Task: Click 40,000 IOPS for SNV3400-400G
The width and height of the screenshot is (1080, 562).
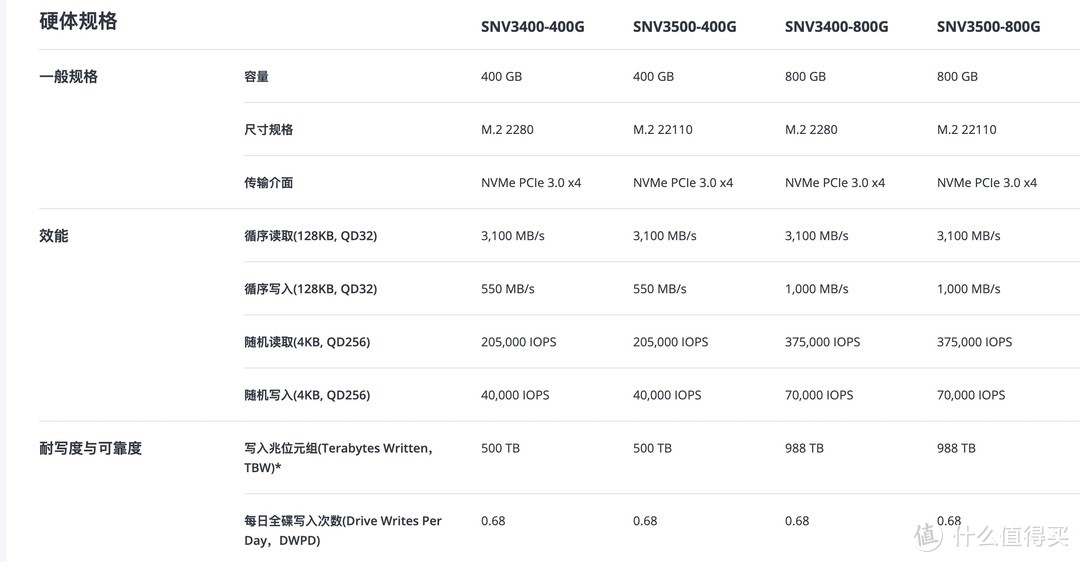Action: point(515,395)
